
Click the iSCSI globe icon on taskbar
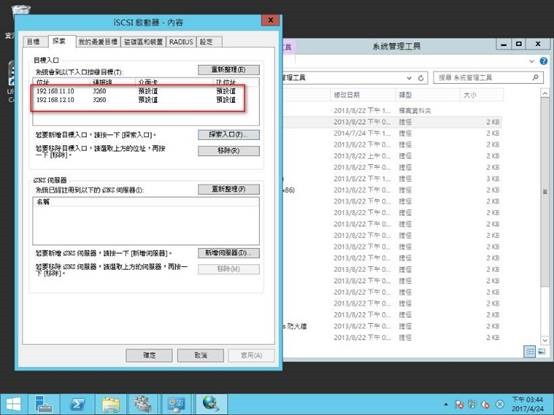(x=211, y=404)
